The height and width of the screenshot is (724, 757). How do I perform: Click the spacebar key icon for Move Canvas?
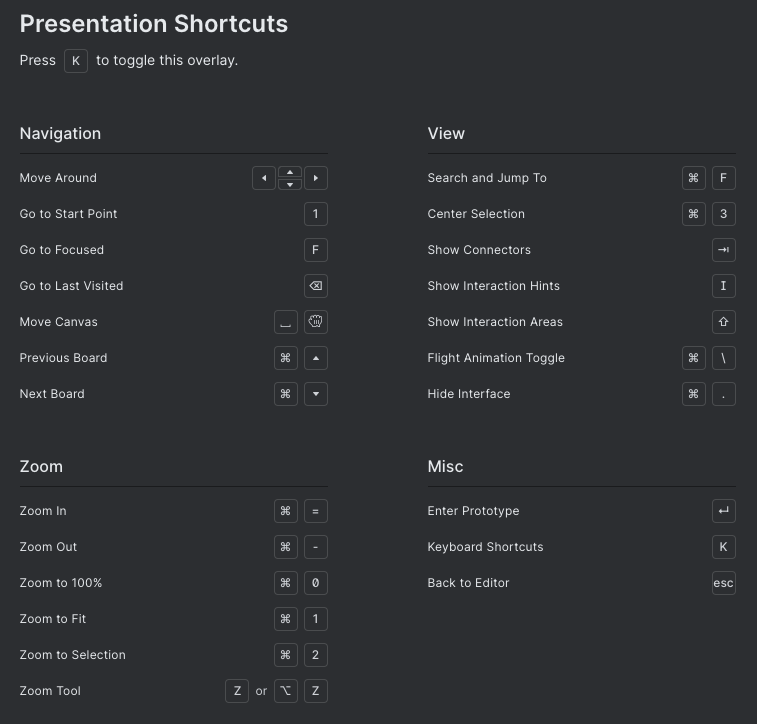pyautogui.click(x=286, y=322)
